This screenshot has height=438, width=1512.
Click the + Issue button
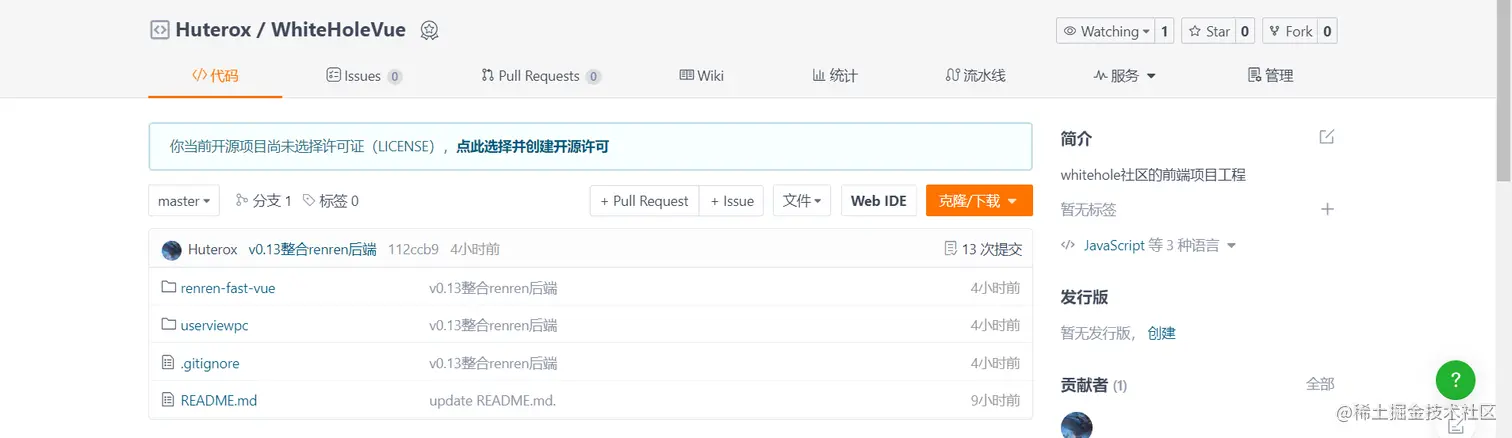click(x=732, y=201)
